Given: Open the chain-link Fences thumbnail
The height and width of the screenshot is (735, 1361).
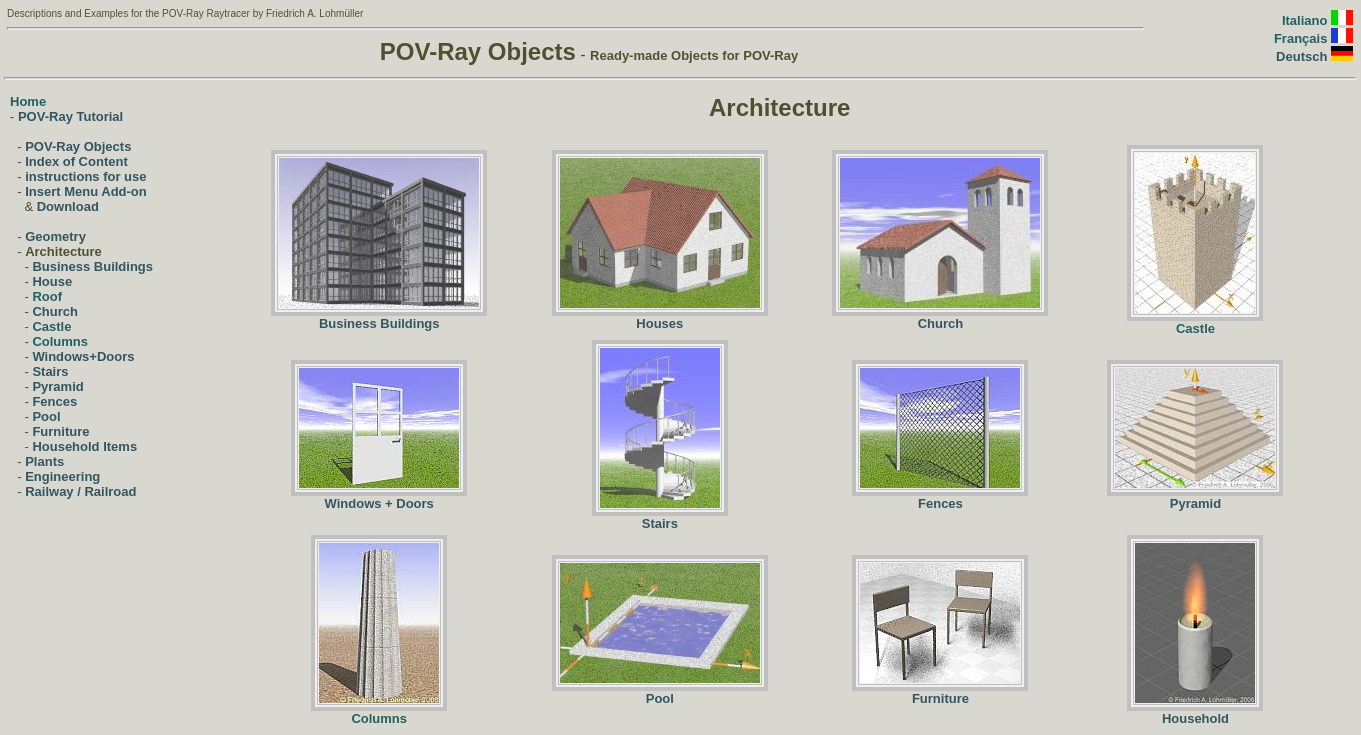Looking at the screenshot, I should pyautogui.click(x=939, y=428).
